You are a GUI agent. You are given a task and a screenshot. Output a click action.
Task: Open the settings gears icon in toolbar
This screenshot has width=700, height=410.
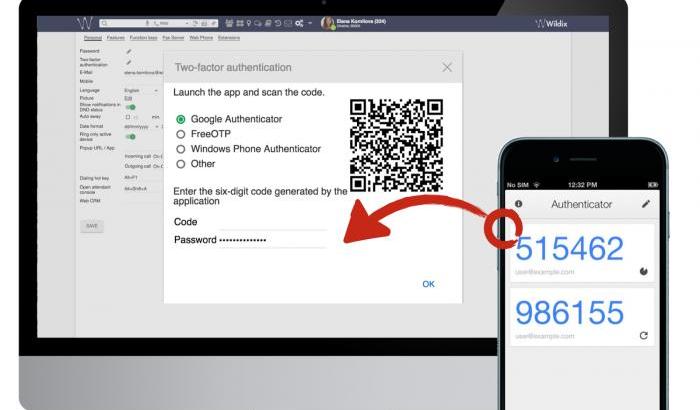[x=298, y=23]
